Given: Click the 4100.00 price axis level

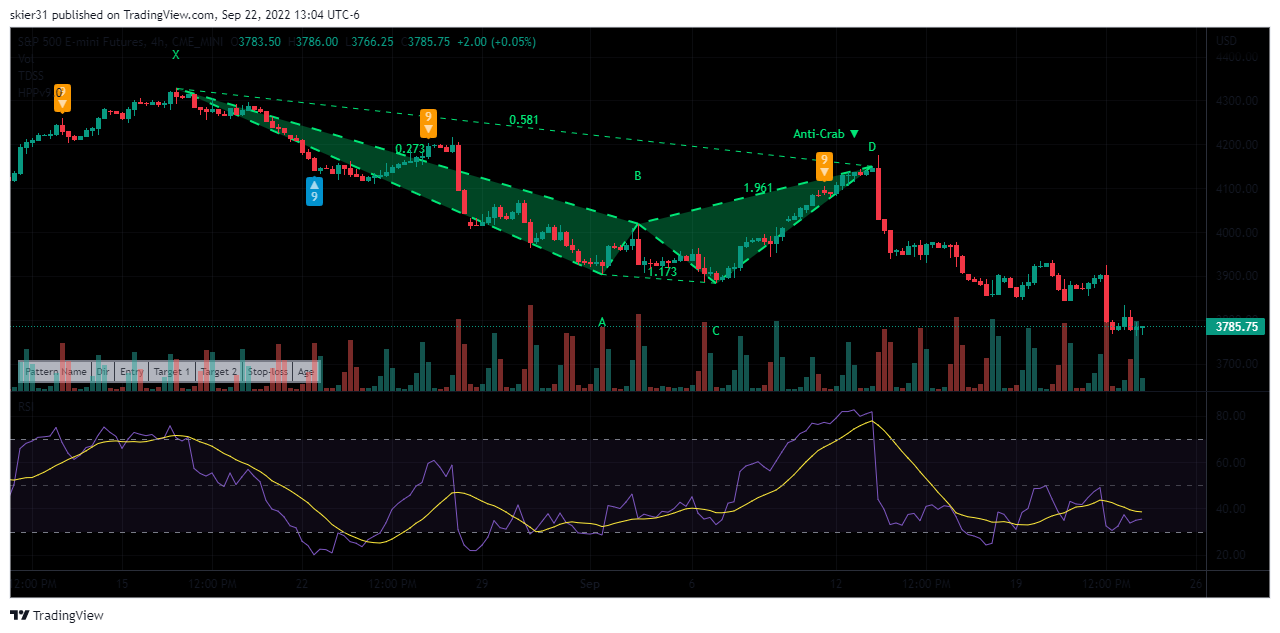Looking at the screenshot, I should click(x=1236, y=189).
